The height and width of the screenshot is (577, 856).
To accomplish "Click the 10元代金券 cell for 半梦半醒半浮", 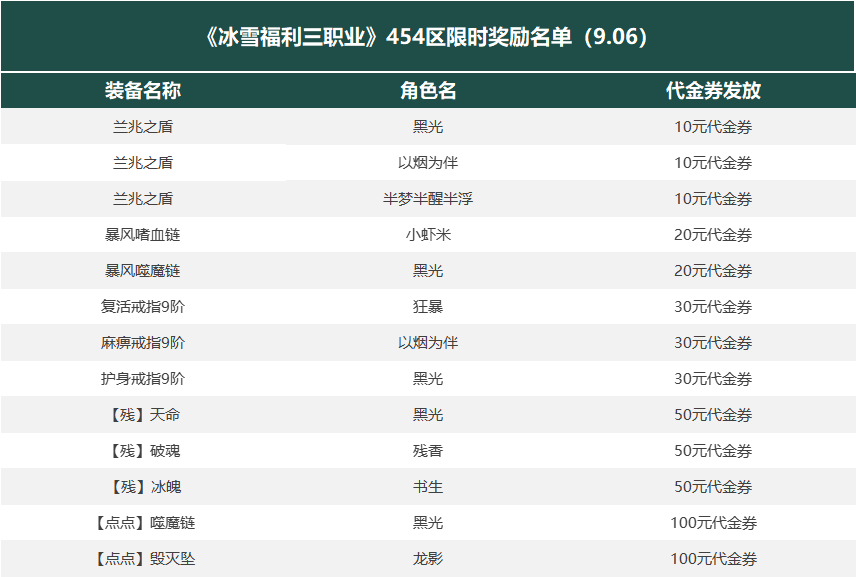I will click(713, 199).
